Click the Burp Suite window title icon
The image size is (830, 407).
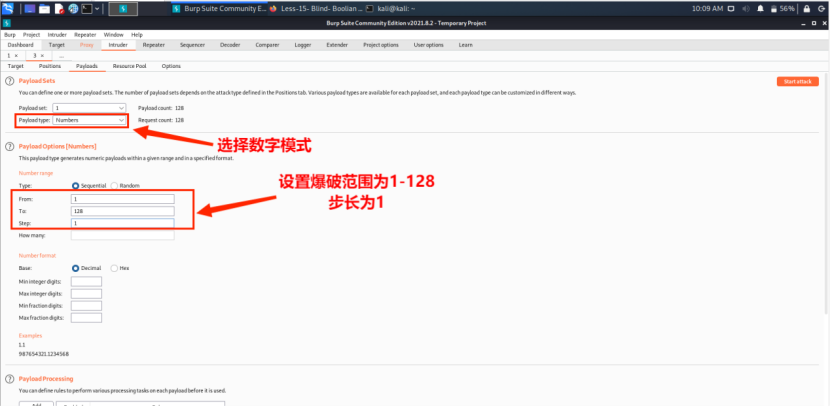(x=6, y=23)
